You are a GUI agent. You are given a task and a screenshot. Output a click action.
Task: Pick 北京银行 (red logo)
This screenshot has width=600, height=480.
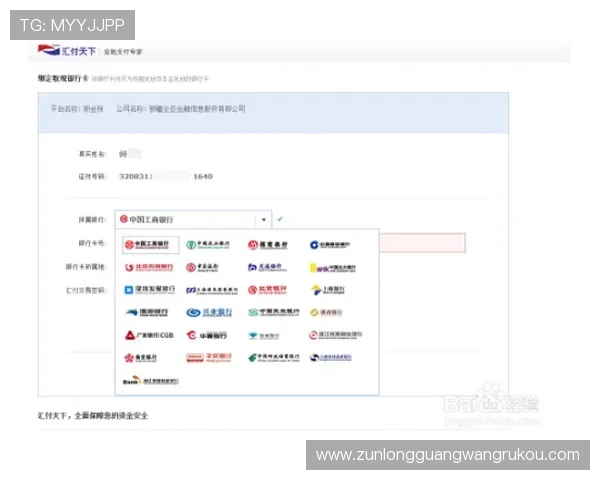point(267,290)
